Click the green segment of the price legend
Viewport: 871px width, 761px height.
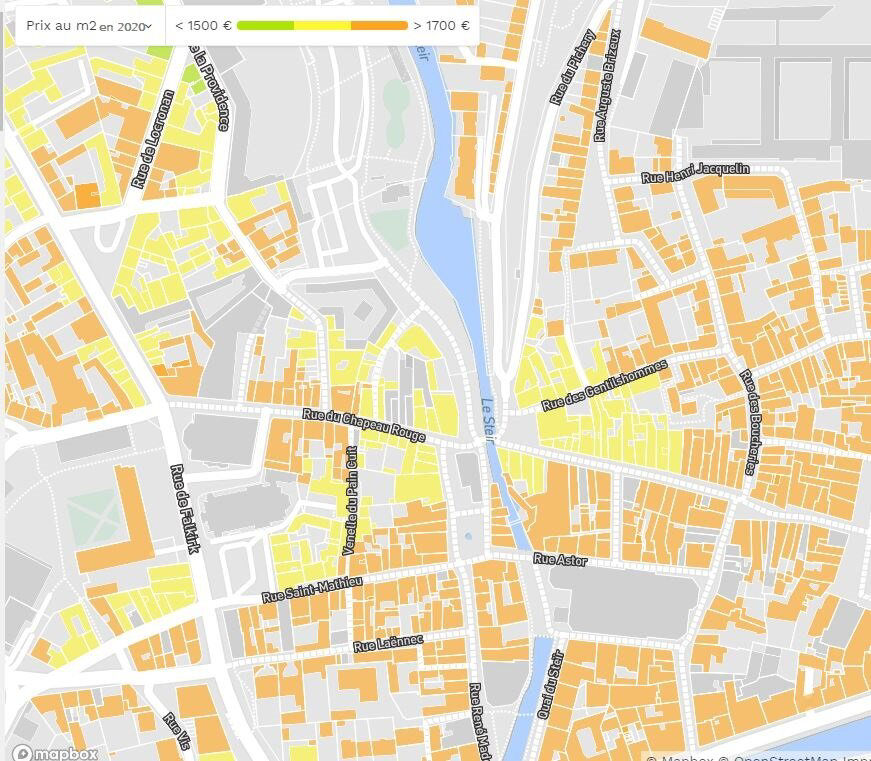[265, 25]
